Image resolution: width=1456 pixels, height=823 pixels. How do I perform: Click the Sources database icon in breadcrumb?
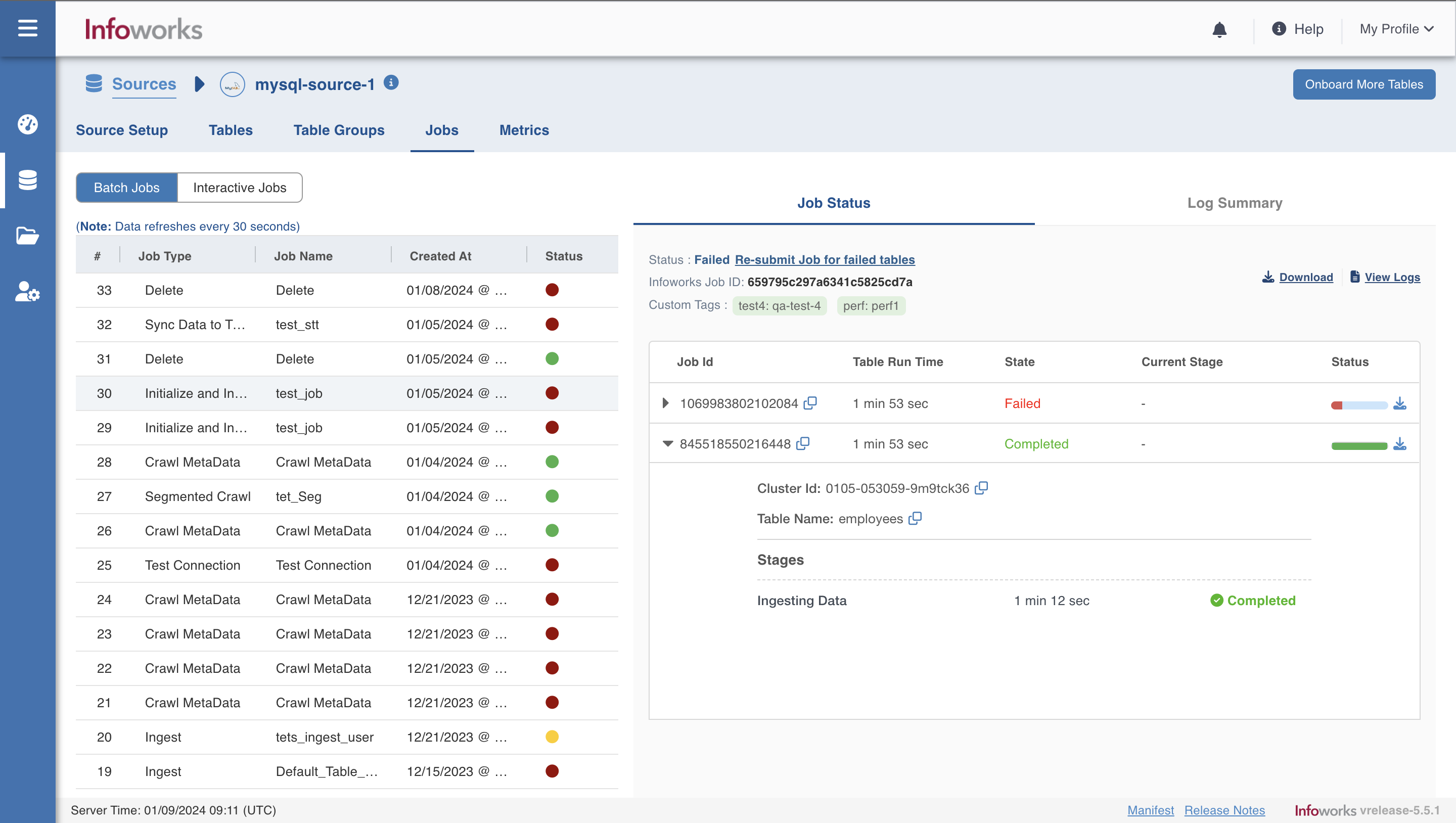(x=94, y=83)
